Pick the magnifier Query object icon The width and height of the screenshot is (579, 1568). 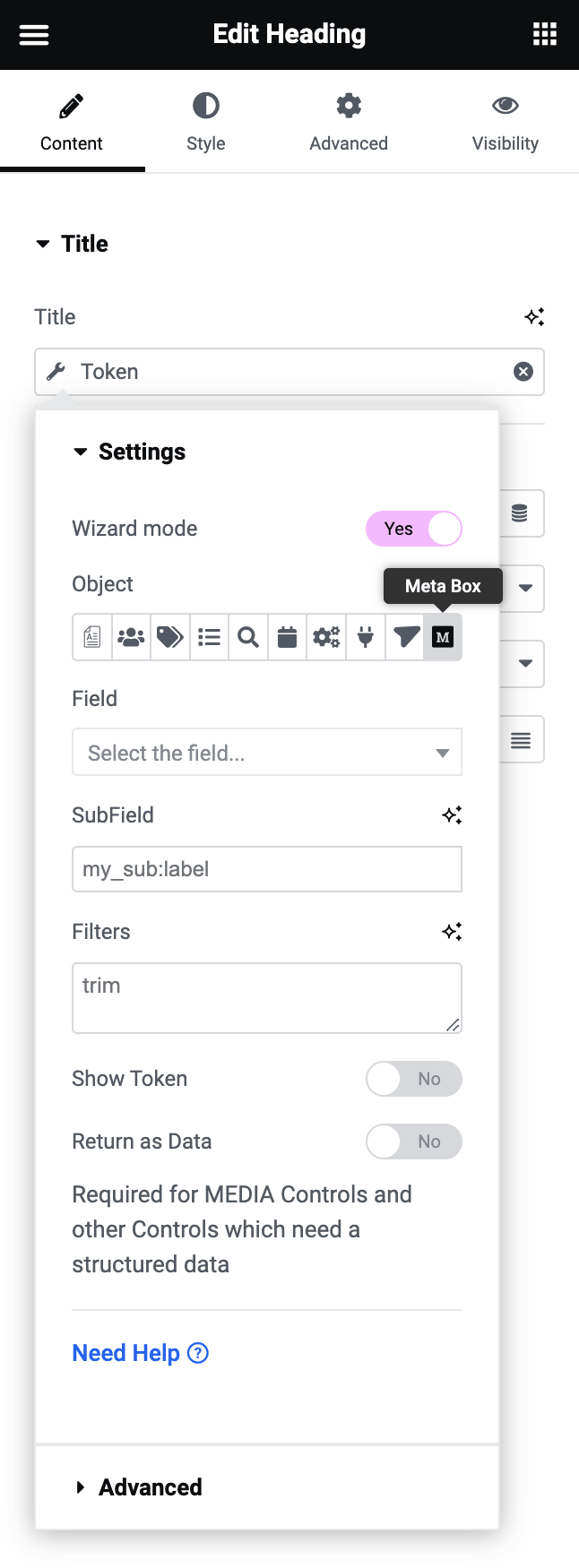(248, 637)
